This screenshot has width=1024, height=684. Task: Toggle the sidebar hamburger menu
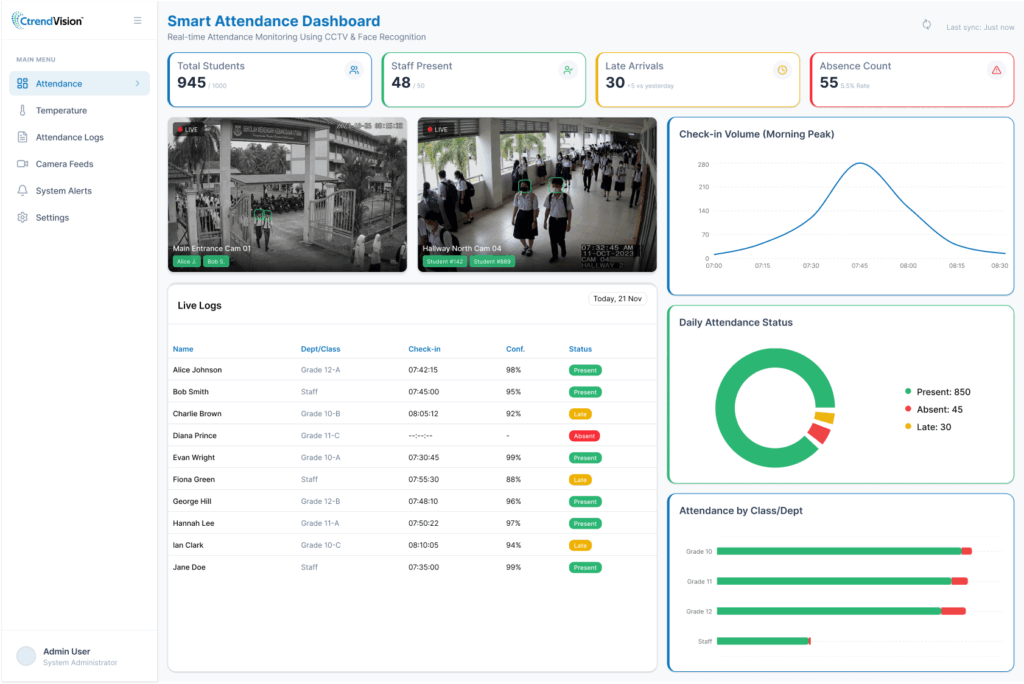coord(137,18)
